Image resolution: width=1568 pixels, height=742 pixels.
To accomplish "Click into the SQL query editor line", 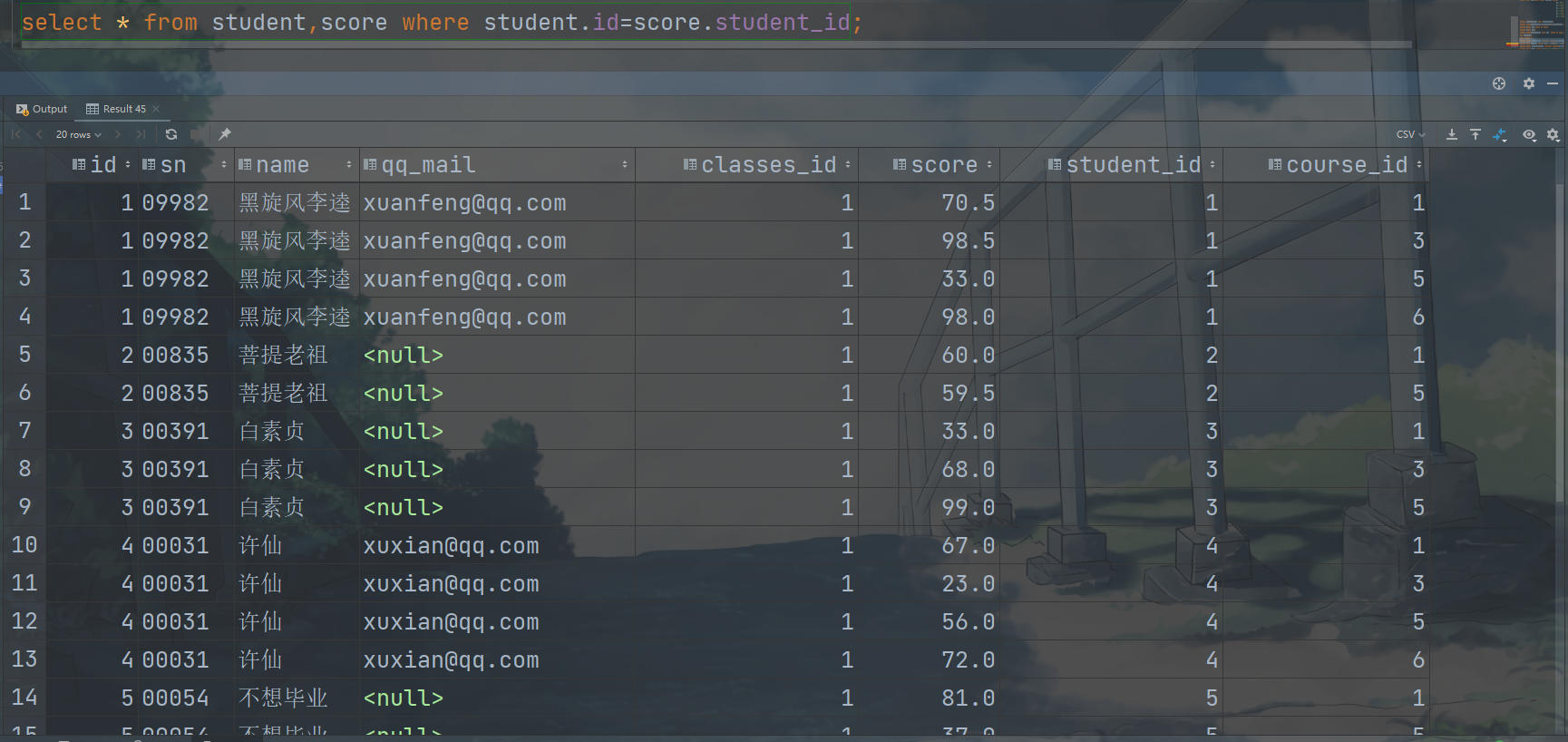I will (x=442, y=23).
